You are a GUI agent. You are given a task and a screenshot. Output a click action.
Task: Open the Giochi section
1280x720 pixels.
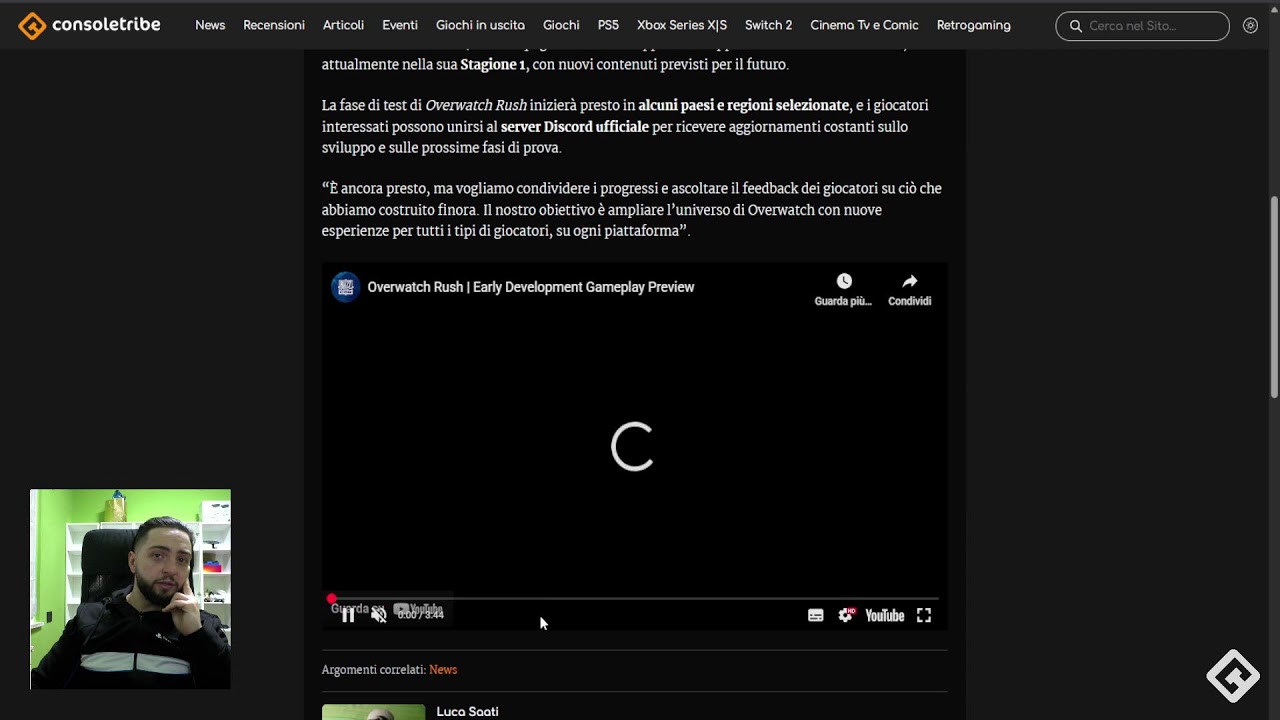pos(561,25)
